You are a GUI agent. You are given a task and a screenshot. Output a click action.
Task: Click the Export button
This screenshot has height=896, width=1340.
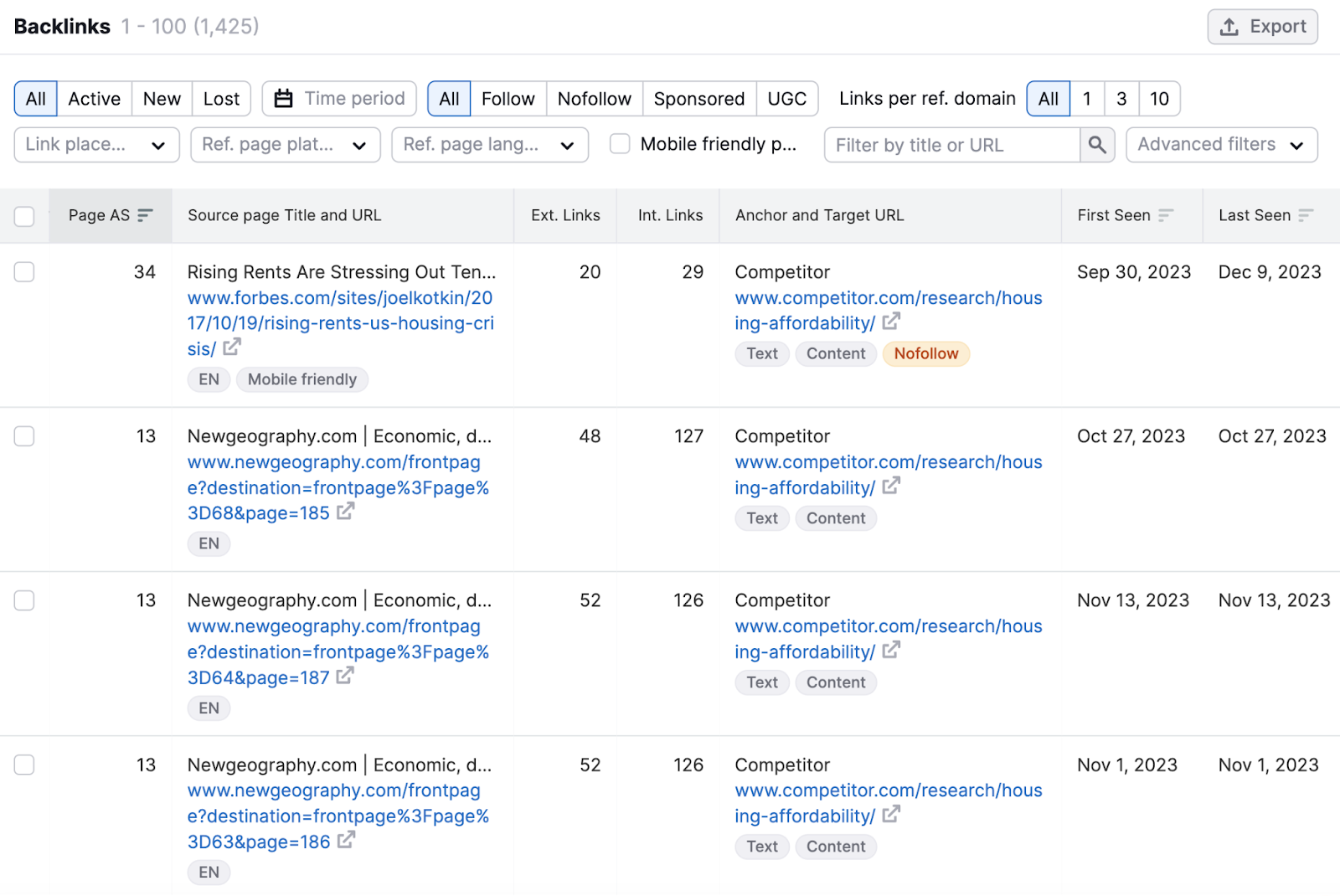click(x=1262, y=26)
